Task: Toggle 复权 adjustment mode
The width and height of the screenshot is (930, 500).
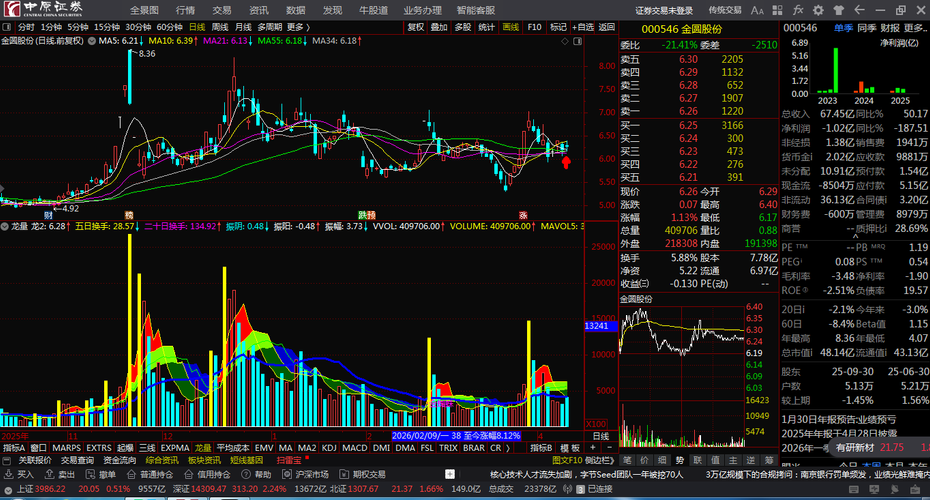Action: click(x=415, y=27)
